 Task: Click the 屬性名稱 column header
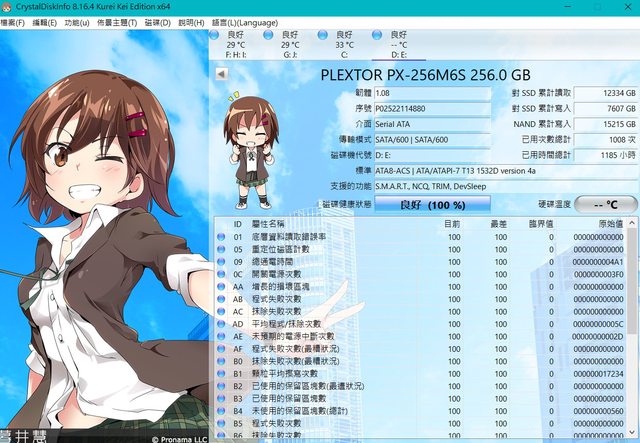coord(268,224)
